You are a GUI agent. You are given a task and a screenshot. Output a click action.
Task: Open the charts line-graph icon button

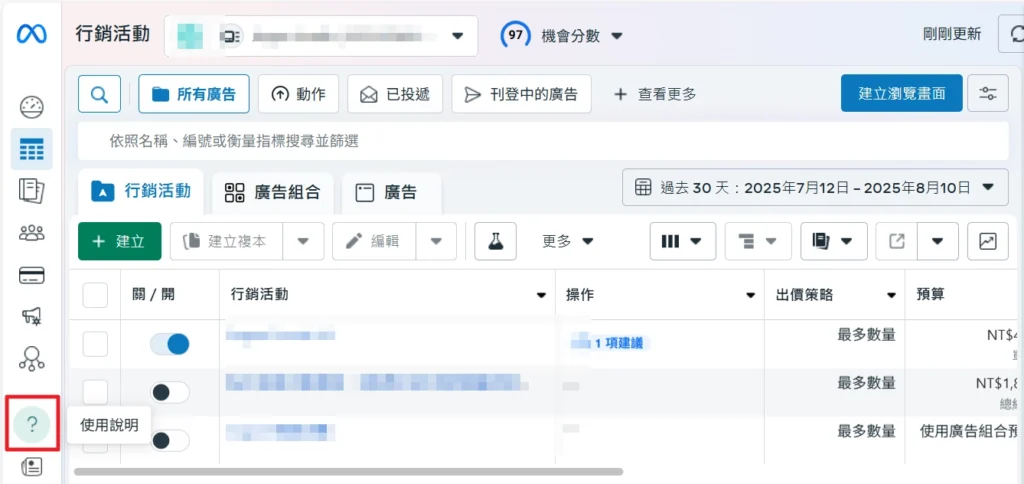(x=987, y=241)
